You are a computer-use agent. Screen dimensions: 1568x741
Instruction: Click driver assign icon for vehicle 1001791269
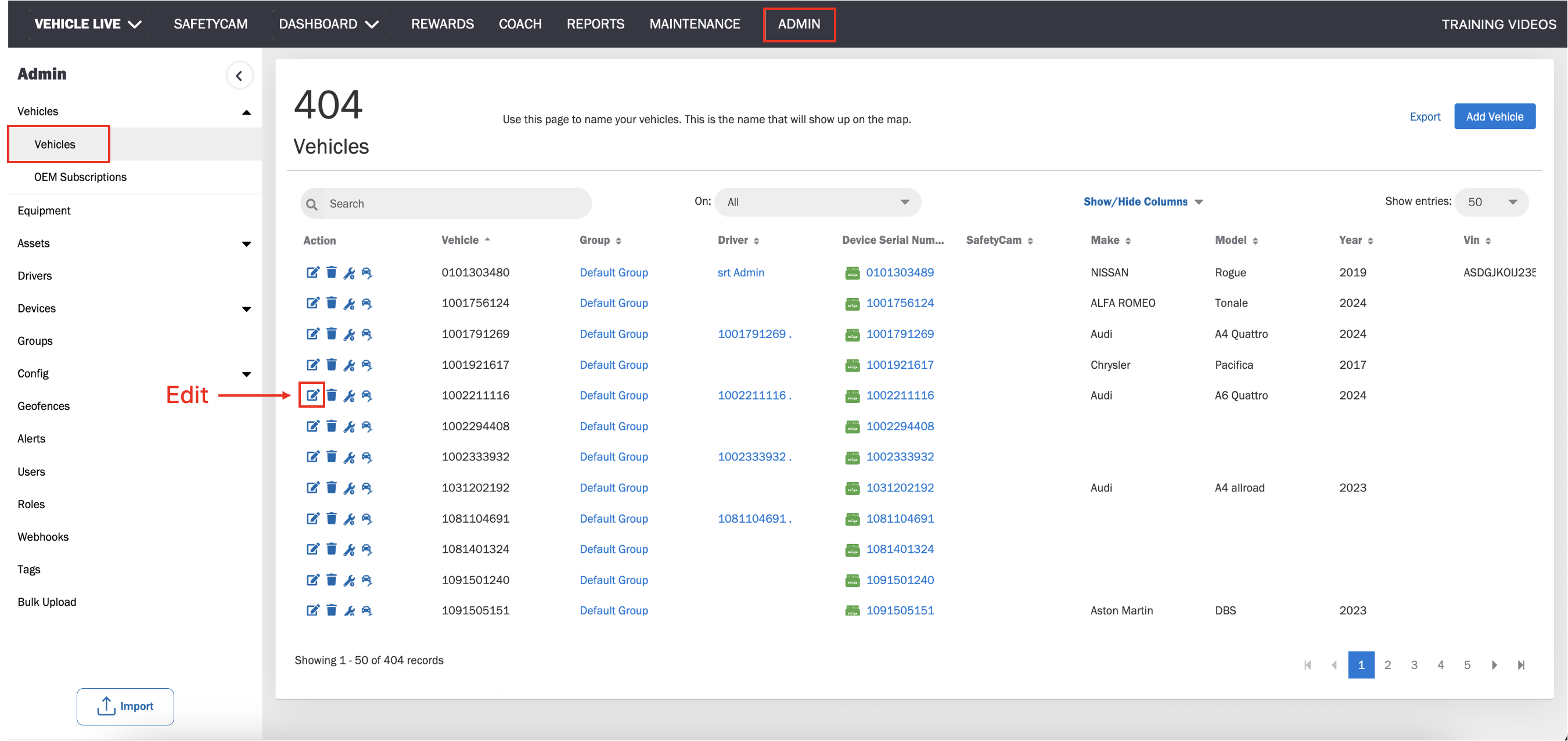(366, 334)
